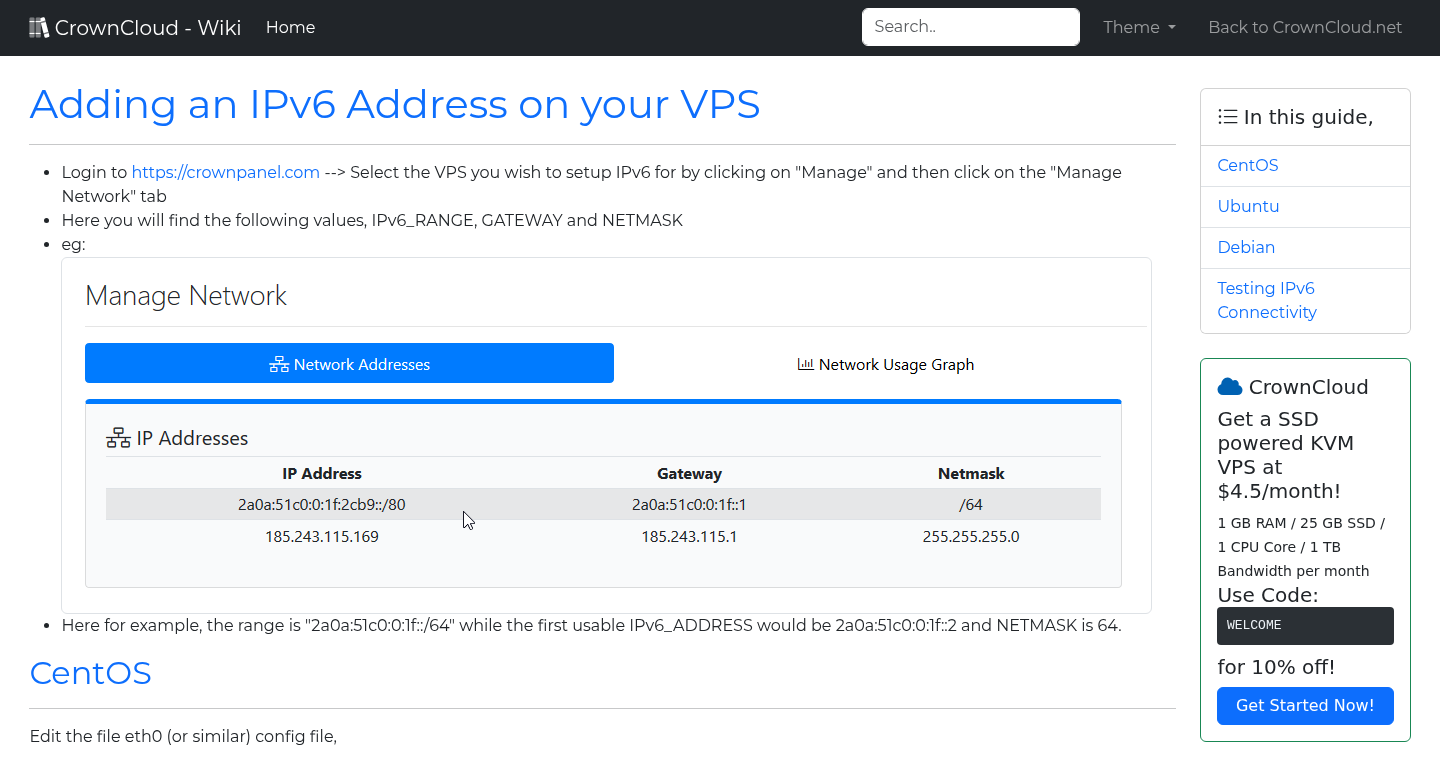The width and height of the screenshot is (1440, 761).
Task: Click the Edit the file eth0 config line
Action: pyautogui.click(x=184, y=737)
